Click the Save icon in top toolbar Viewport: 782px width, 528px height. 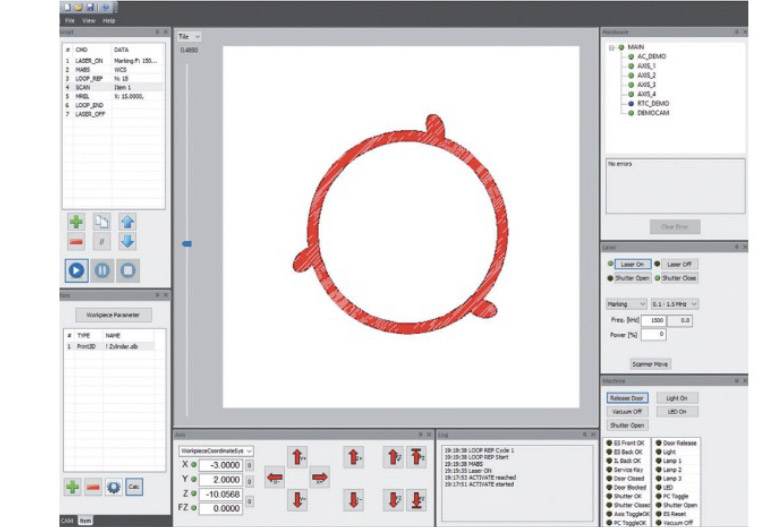coord(92,6)
